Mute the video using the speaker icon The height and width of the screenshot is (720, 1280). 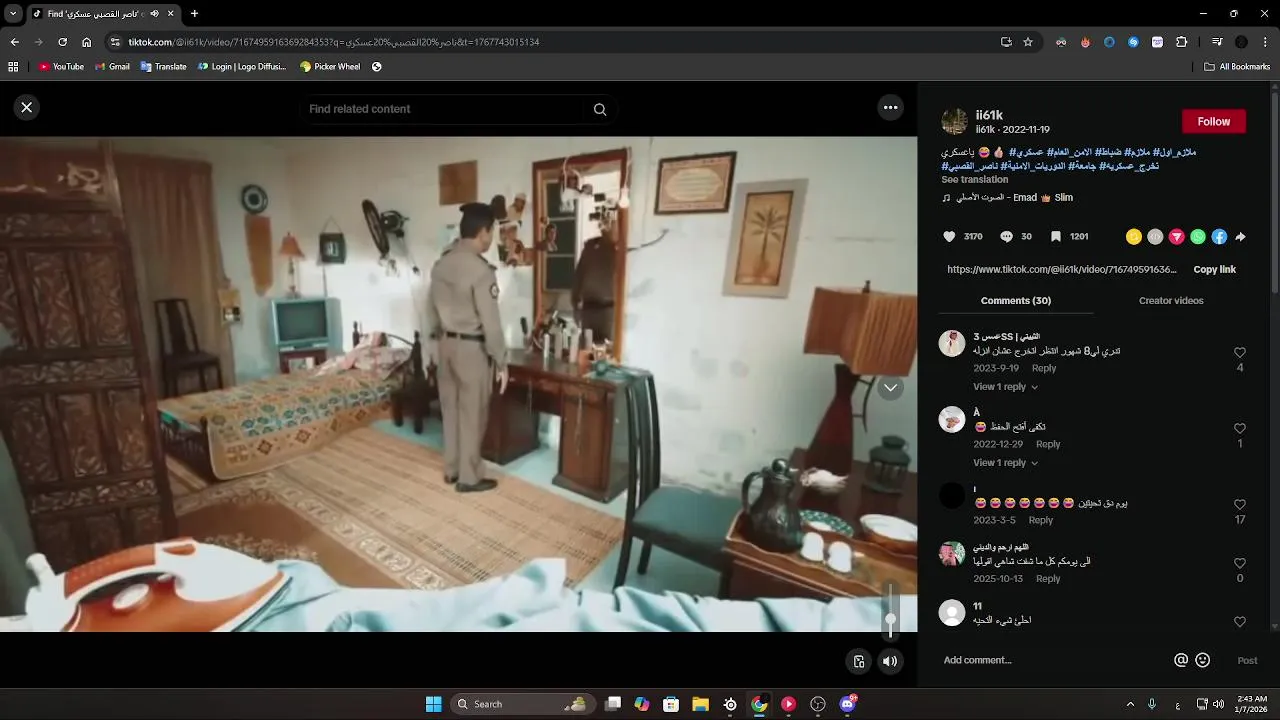click(x=890, y=661)
